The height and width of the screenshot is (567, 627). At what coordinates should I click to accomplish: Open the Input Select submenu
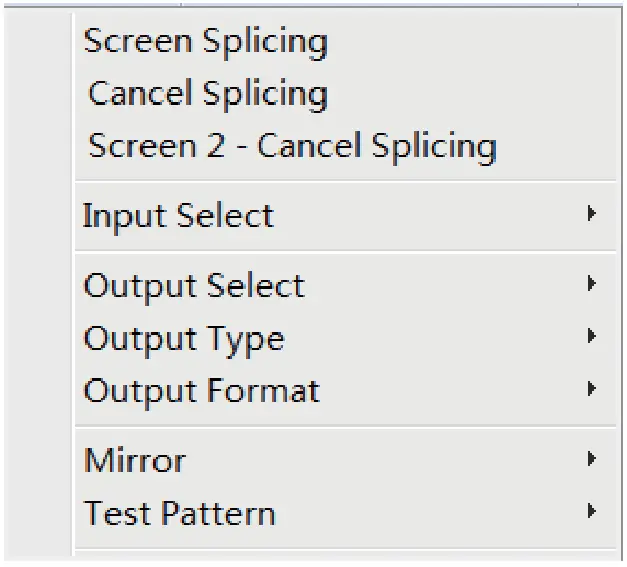(178, 215)
